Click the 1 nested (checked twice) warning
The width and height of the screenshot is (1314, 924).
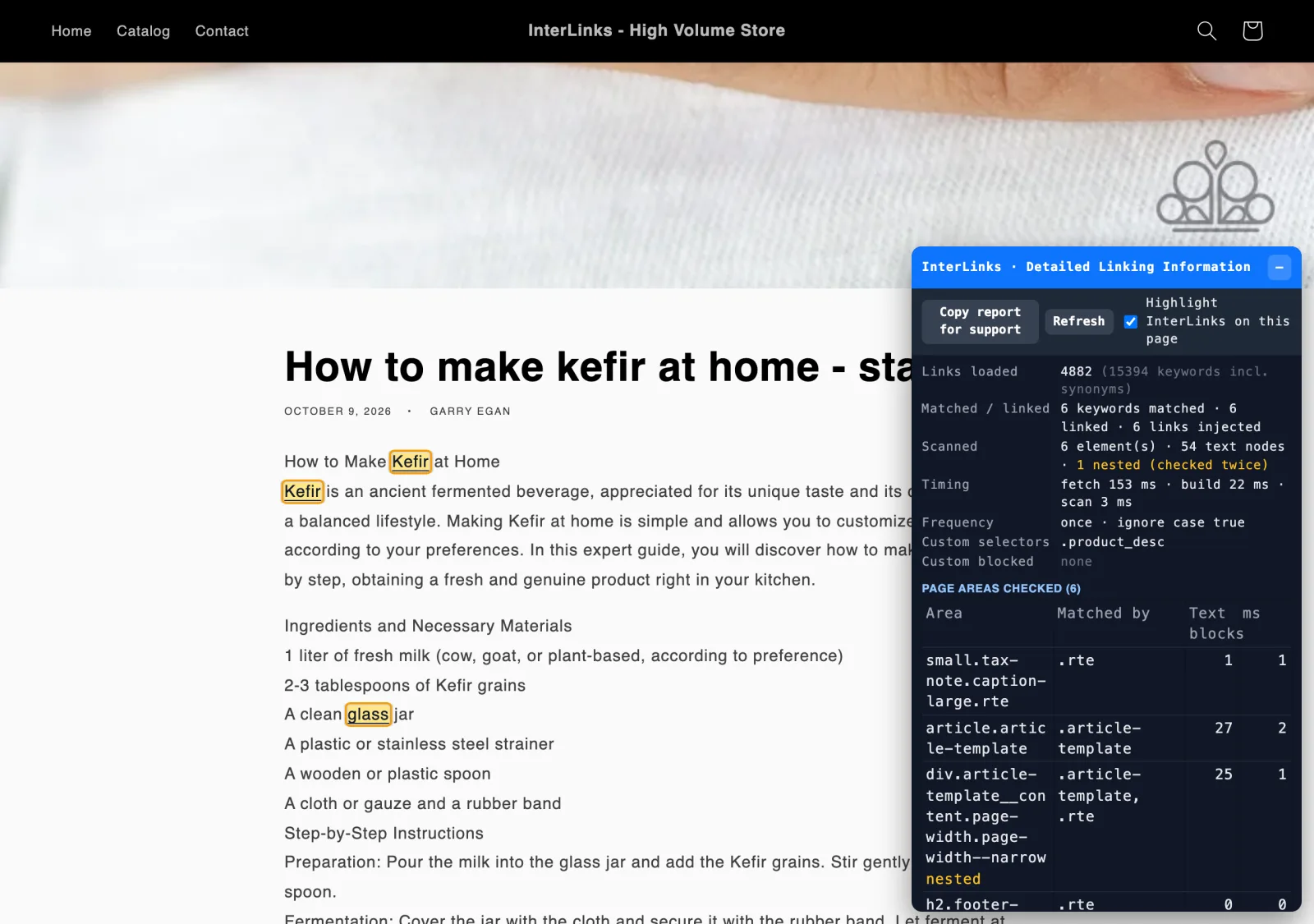[1172, 465]
